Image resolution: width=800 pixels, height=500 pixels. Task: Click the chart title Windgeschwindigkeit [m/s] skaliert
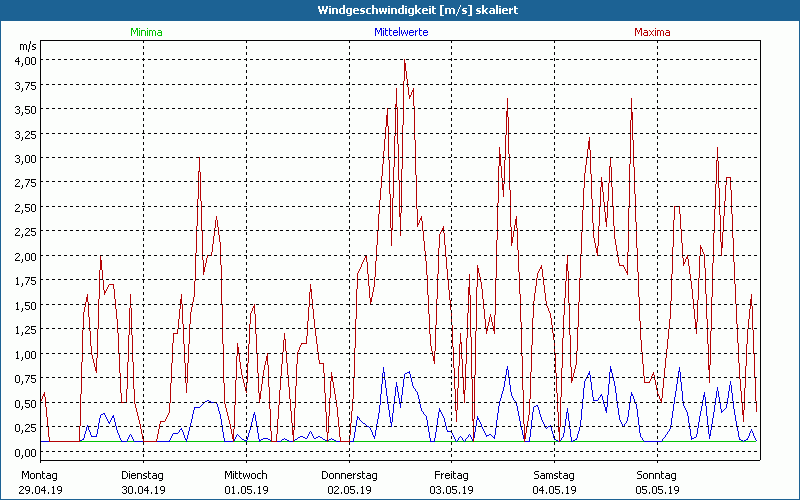coord(400,9)
